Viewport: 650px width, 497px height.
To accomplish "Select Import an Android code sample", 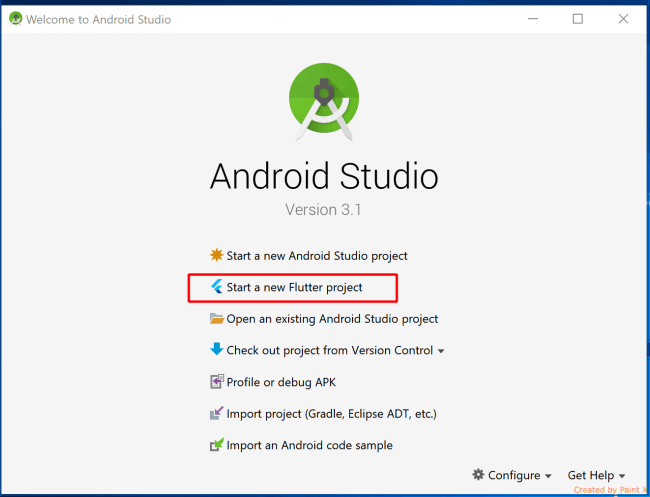I will [301, 445].
